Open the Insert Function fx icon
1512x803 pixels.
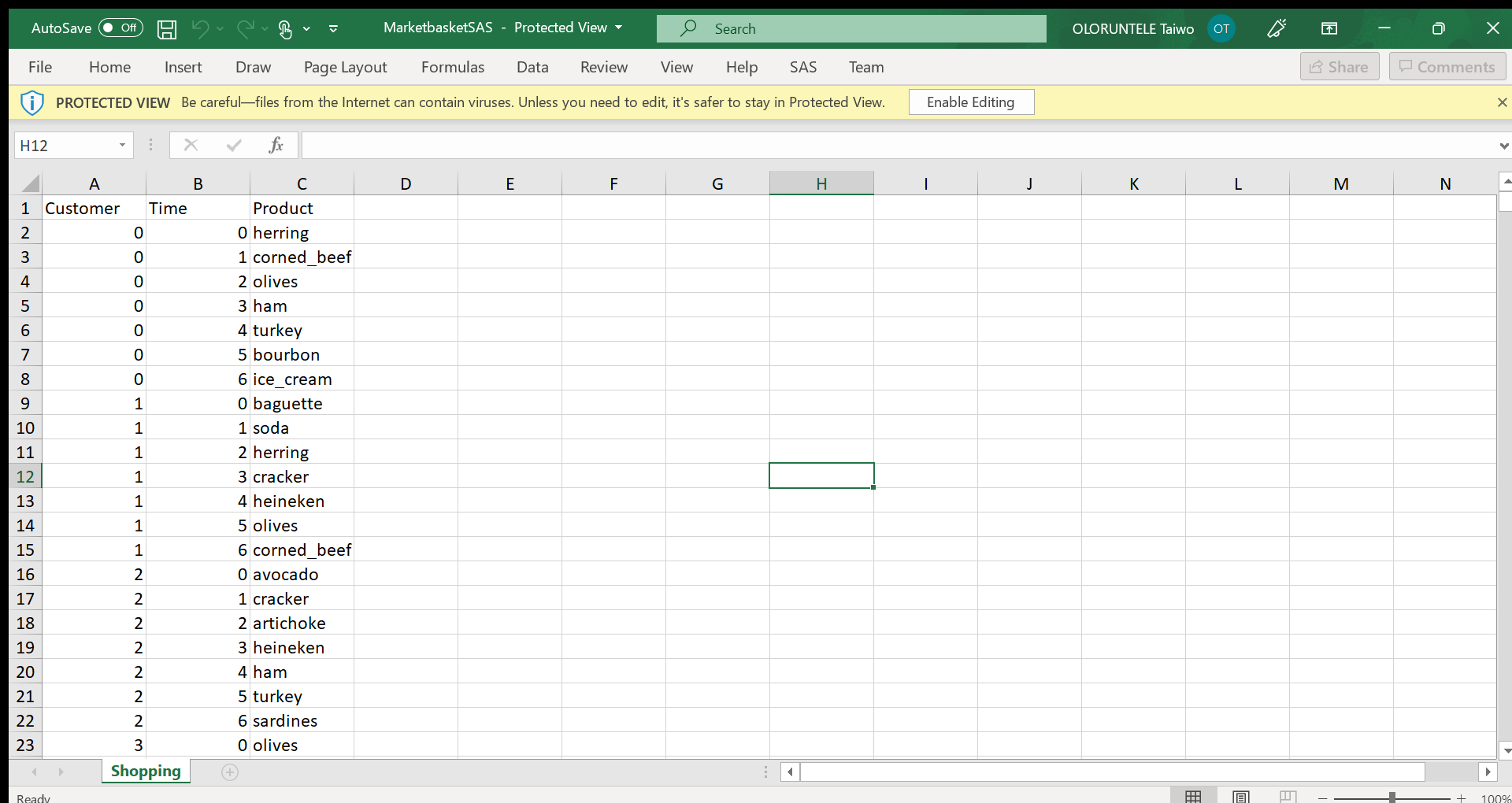(x=276, y=145)
